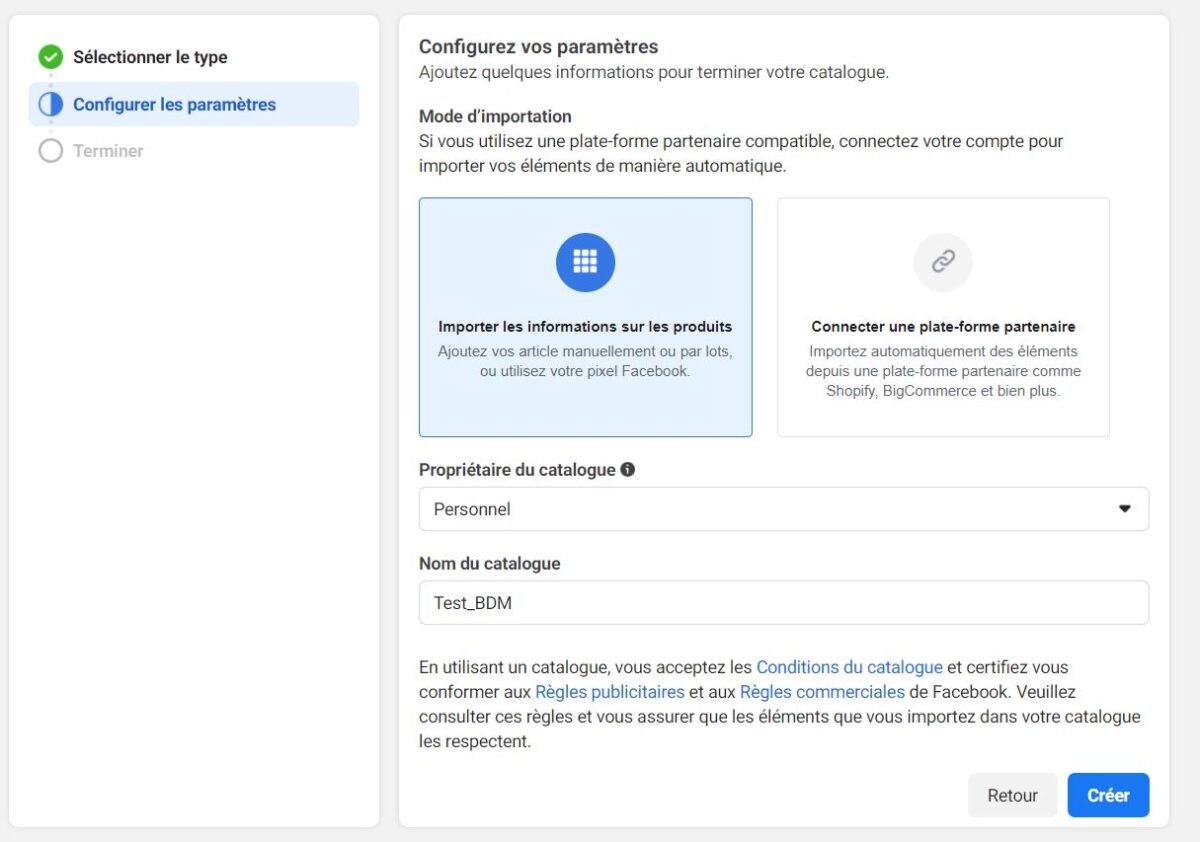Open the 'Règles publicitaires' link
Image resolution: width=1200 pixels, height=842 pixels.
610,692
